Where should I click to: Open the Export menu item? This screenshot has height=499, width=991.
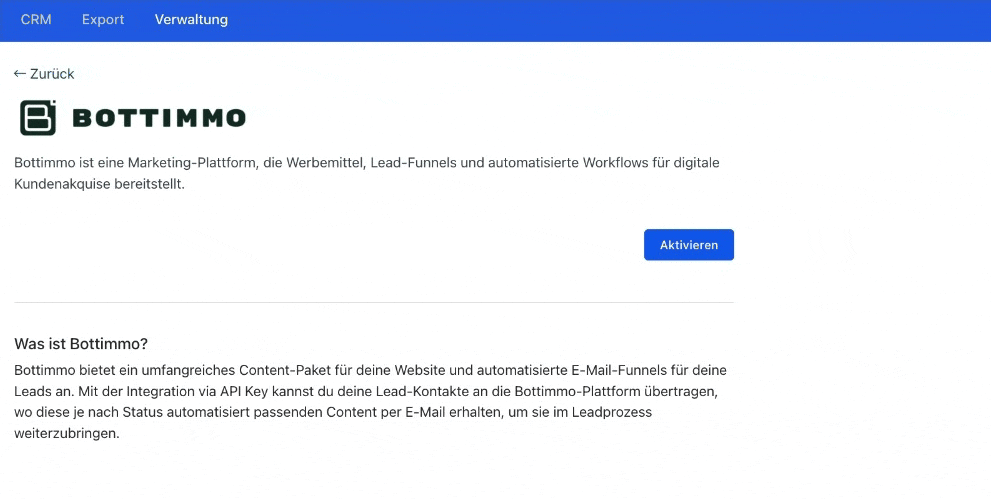(103, 20)
